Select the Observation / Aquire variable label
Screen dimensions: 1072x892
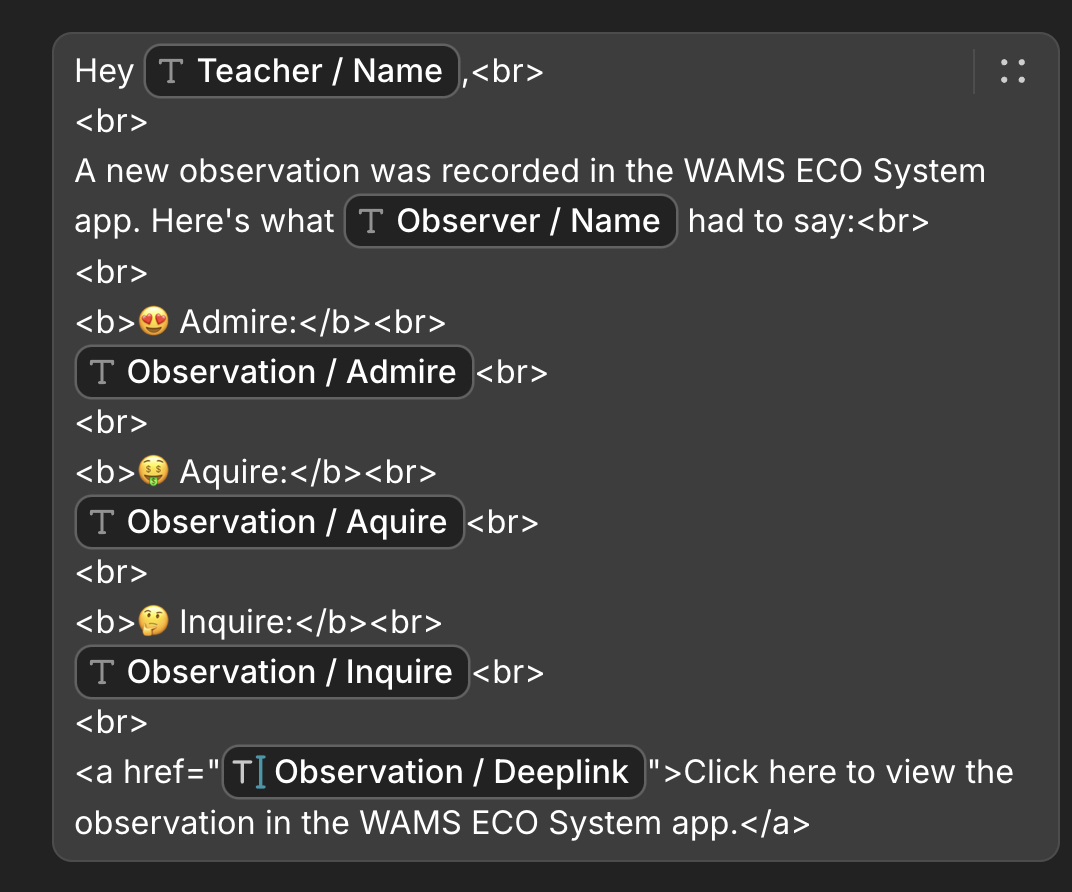click(x=287, y=522)
